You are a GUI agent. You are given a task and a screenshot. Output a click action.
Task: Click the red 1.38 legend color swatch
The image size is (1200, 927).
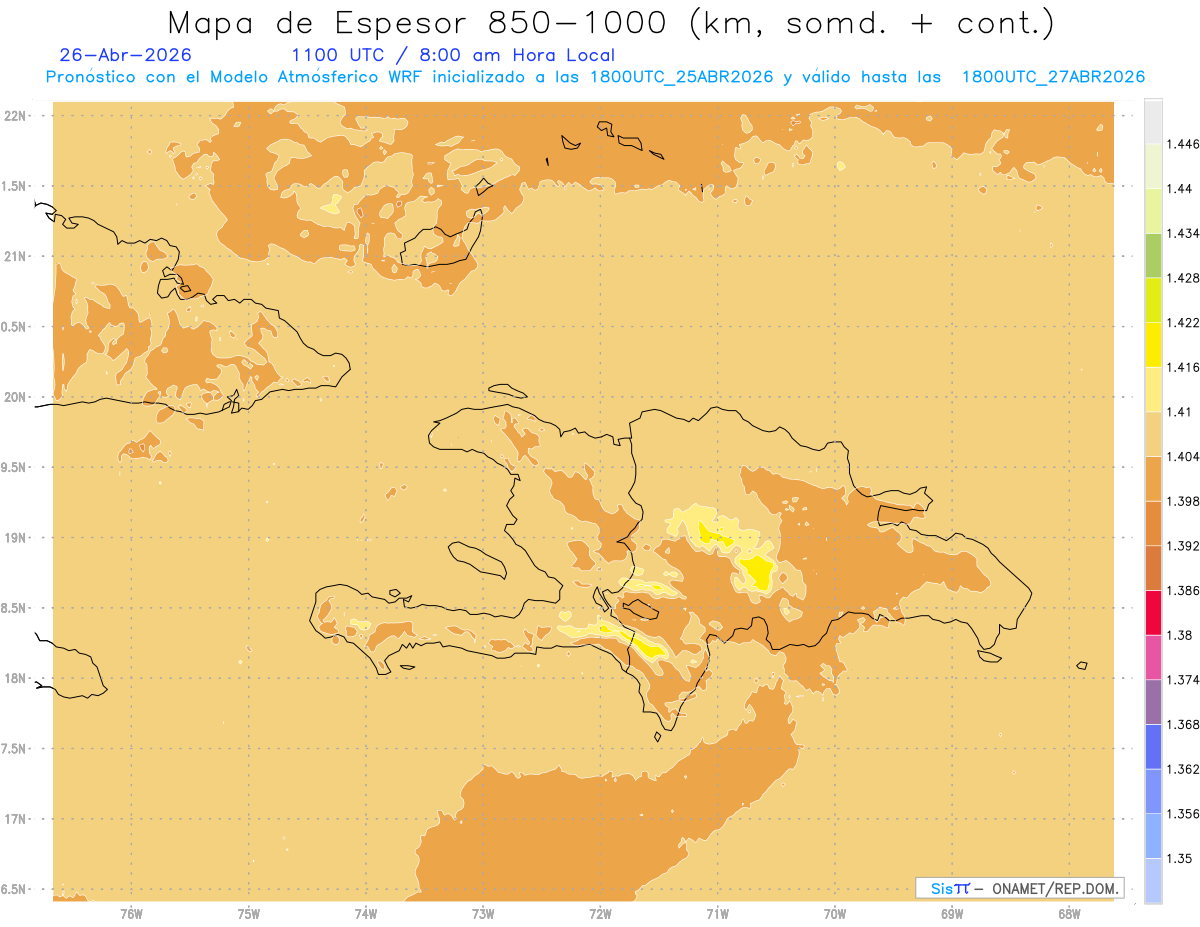[x=1153, y=612]
